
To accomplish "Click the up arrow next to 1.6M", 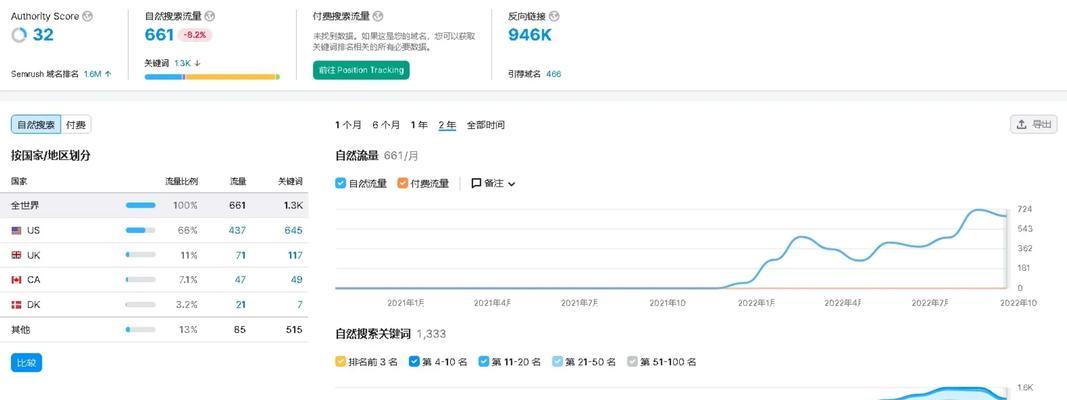I will [x=108, y=73].
